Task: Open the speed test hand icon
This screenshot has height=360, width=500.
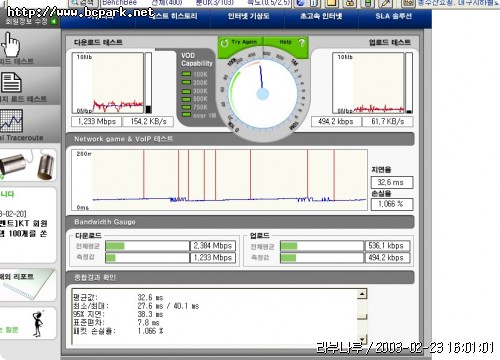Action: point(11,44)
